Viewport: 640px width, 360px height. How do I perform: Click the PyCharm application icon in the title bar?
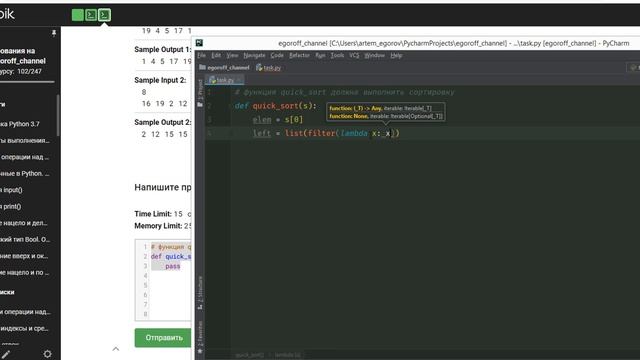tap(199, 43)
